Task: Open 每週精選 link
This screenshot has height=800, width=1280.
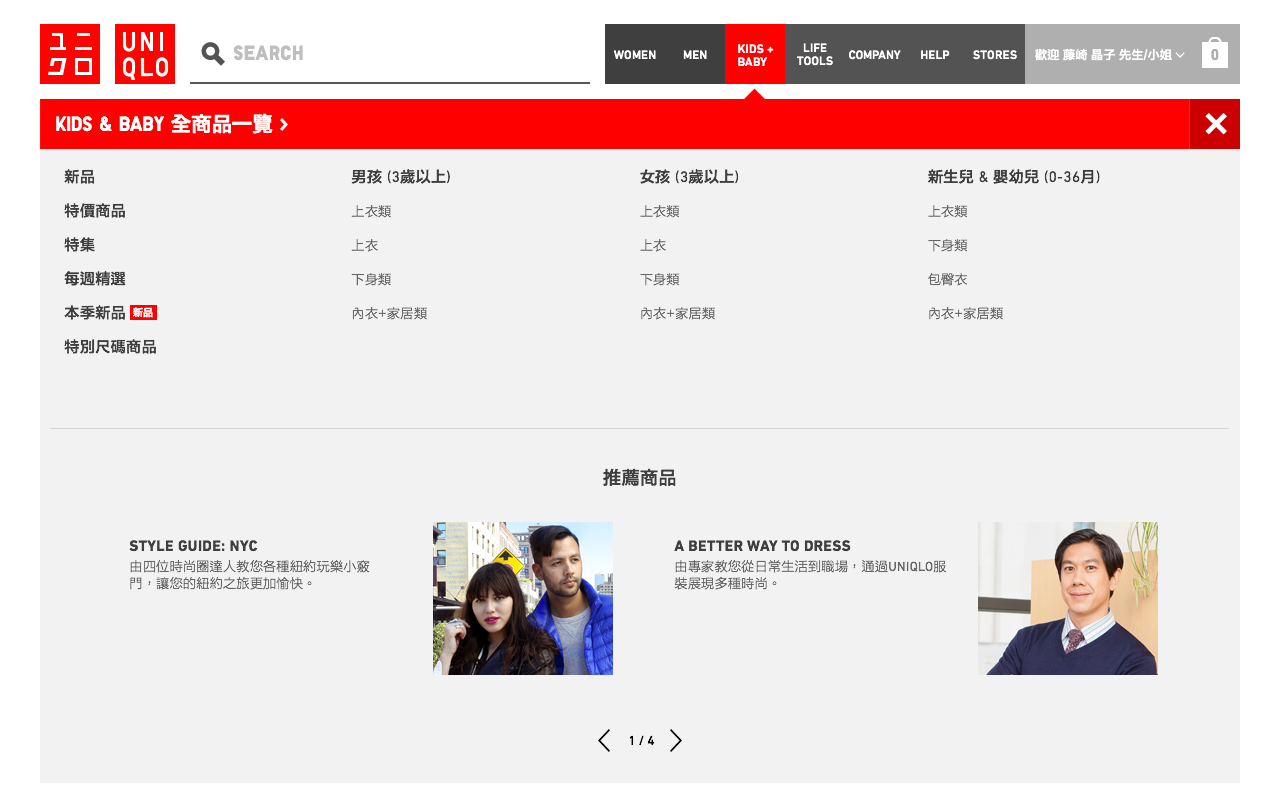Action: coord(95,279)
